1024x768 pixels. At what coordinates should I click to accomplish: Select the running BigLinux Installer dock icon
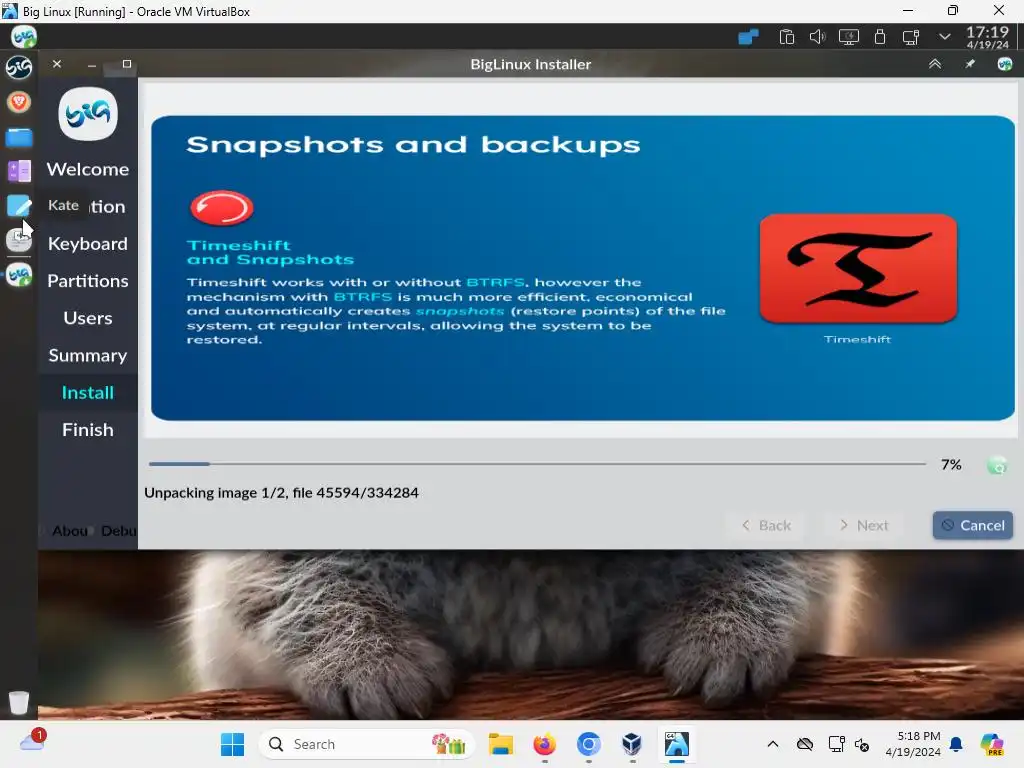(x=19, y=275)
